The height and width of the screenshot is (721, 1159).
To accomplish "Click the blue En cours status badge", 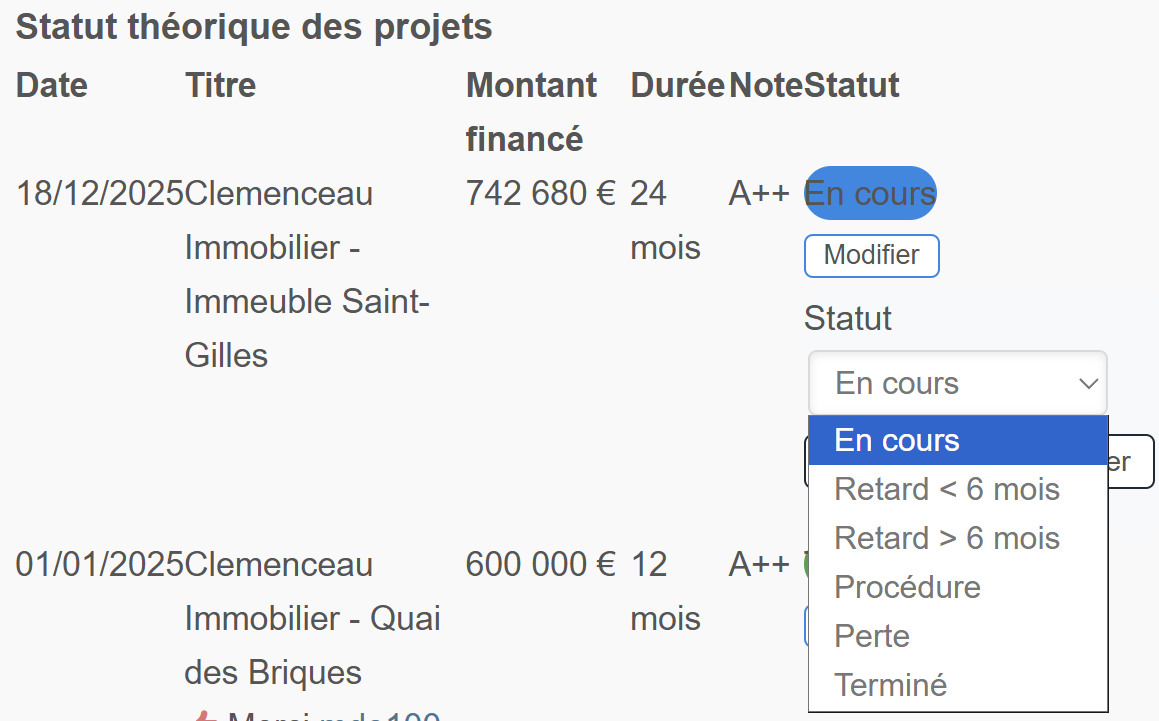I will 870,193.
